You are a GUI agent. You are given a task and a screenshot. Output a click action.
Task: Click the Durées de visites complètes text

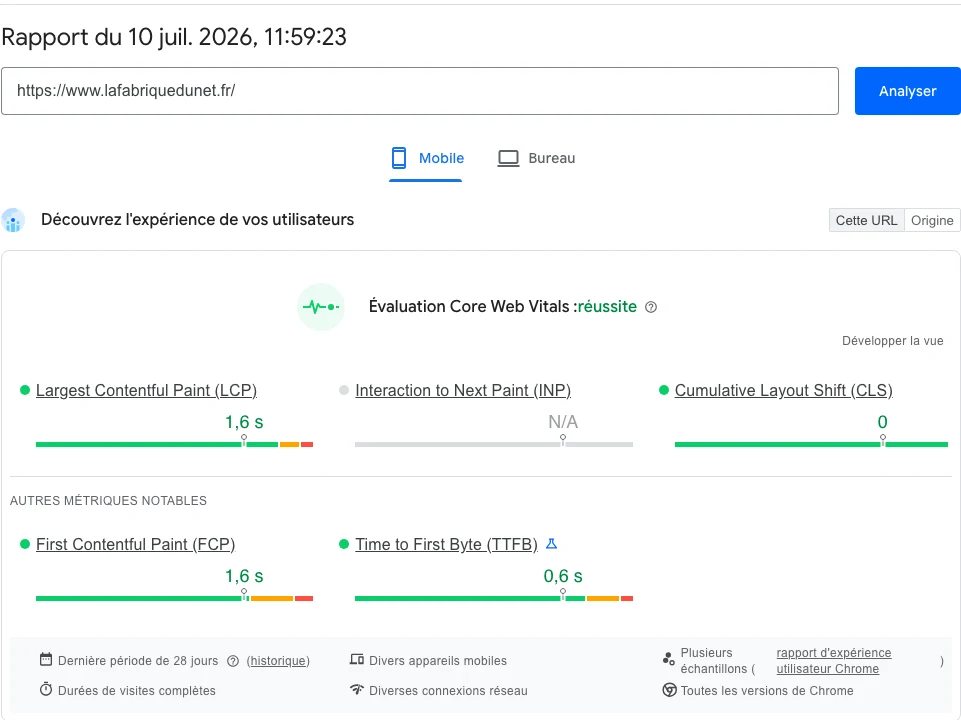coord(137,691)
